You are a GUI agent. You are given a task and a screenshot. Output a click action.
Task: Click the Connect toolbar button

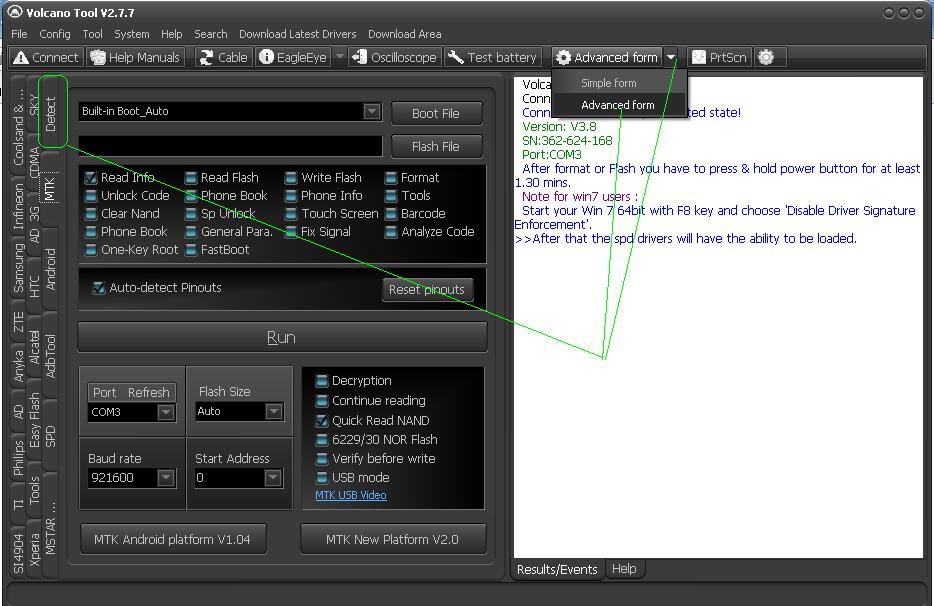[x=46, y=57]
